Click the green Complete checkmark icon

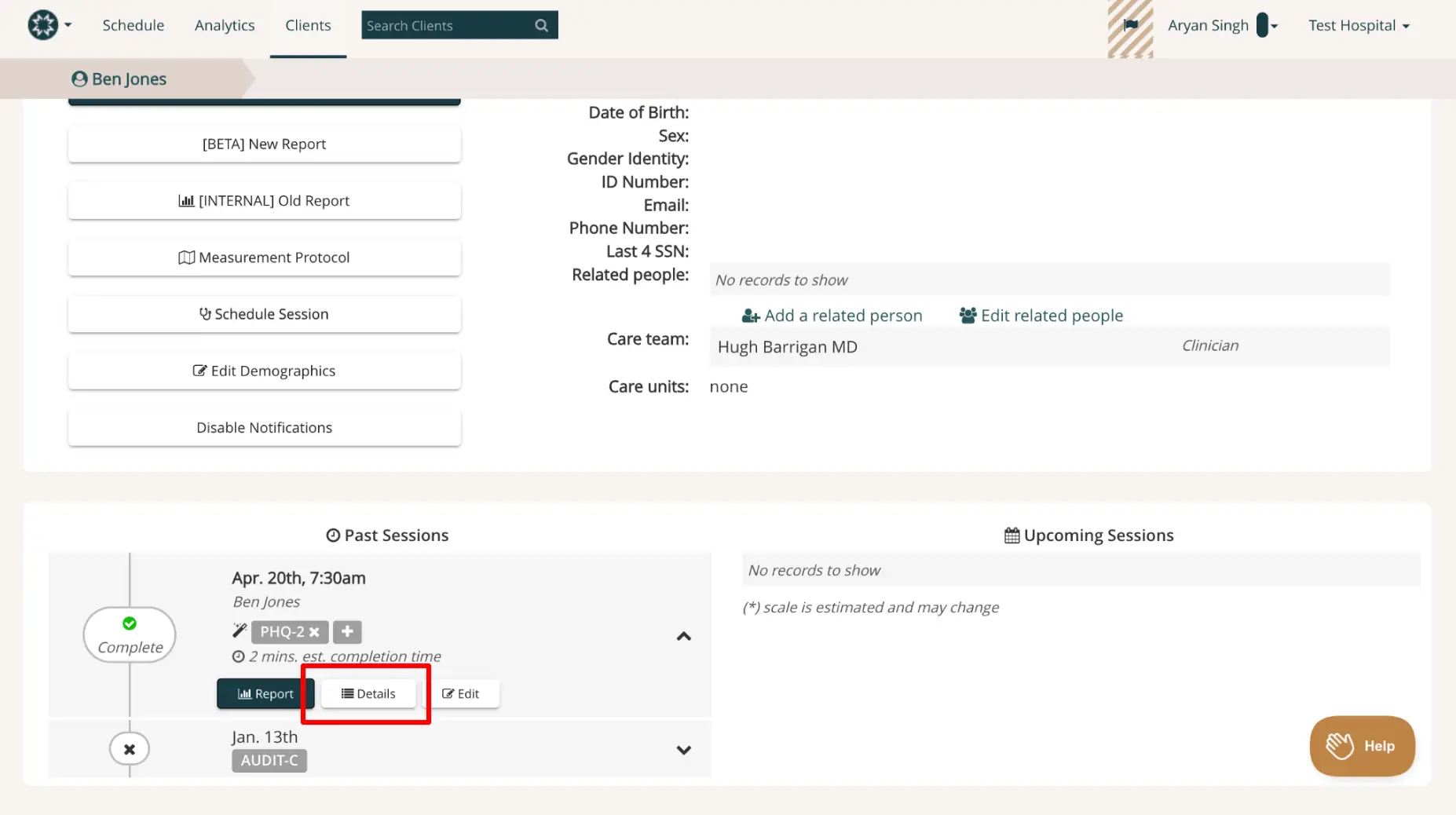pos(129,623)
